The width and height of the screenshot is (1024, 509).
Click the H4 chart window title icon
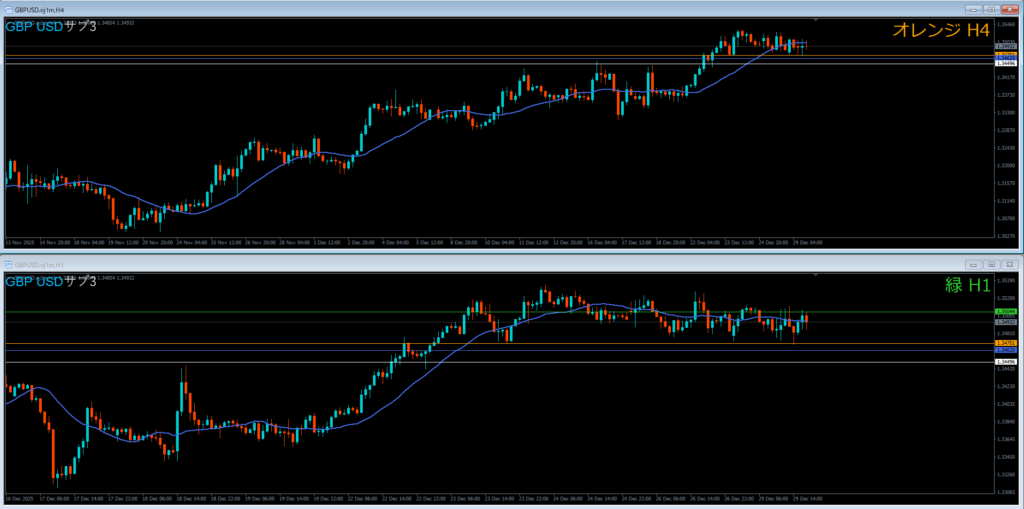[8, 9]
